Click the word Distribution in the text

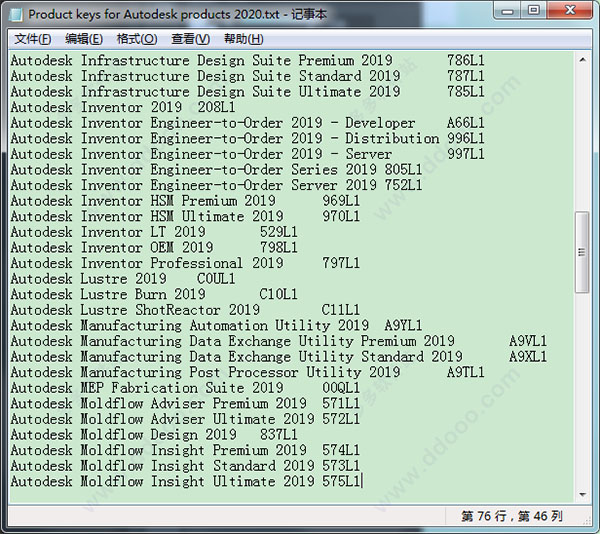click(392, 138)
